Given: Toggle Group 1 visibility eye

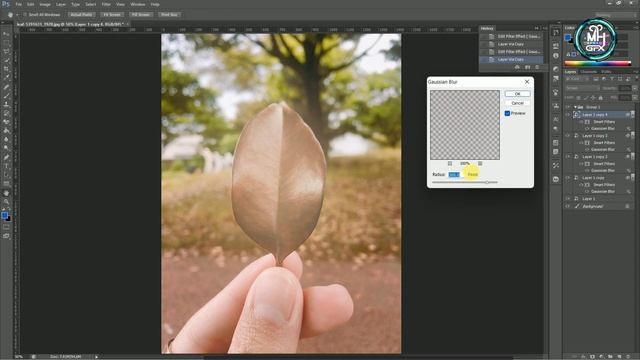Looking at the screenshot, I should tap(568, 107).
